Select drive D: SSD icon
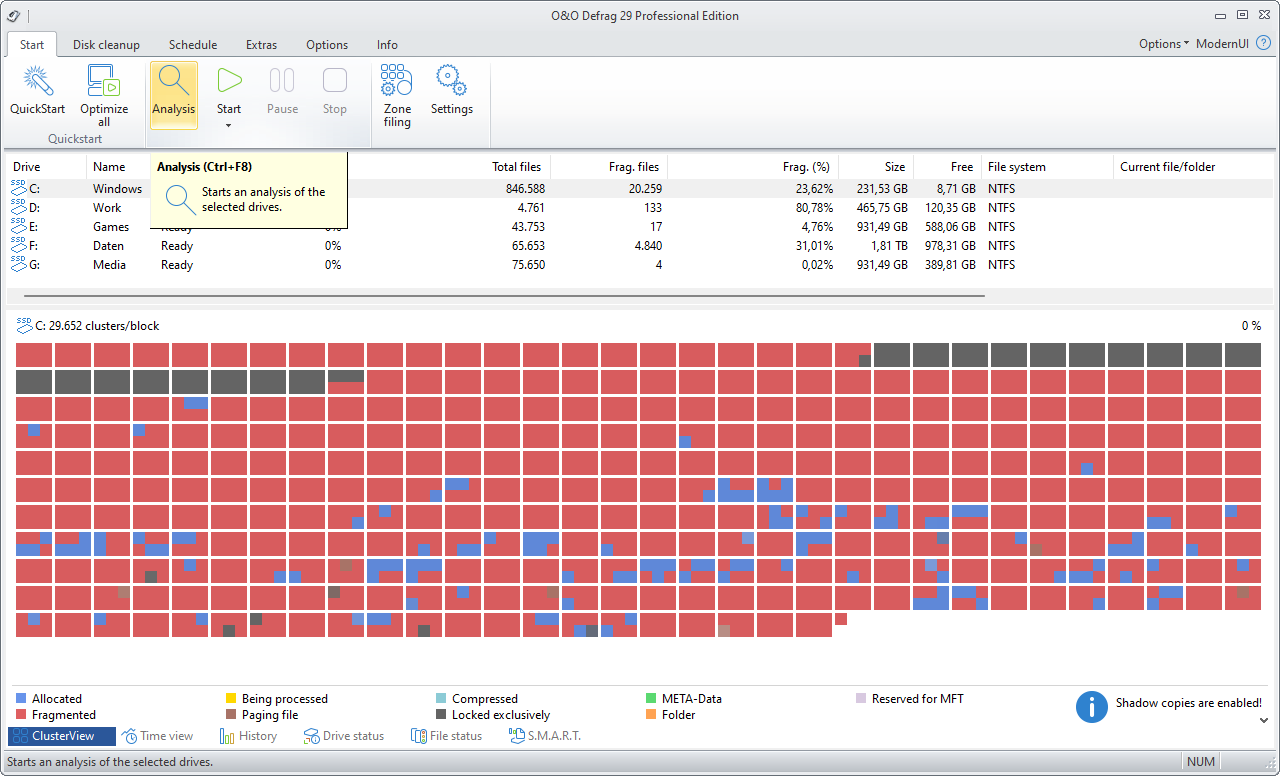 pos(19,207)
